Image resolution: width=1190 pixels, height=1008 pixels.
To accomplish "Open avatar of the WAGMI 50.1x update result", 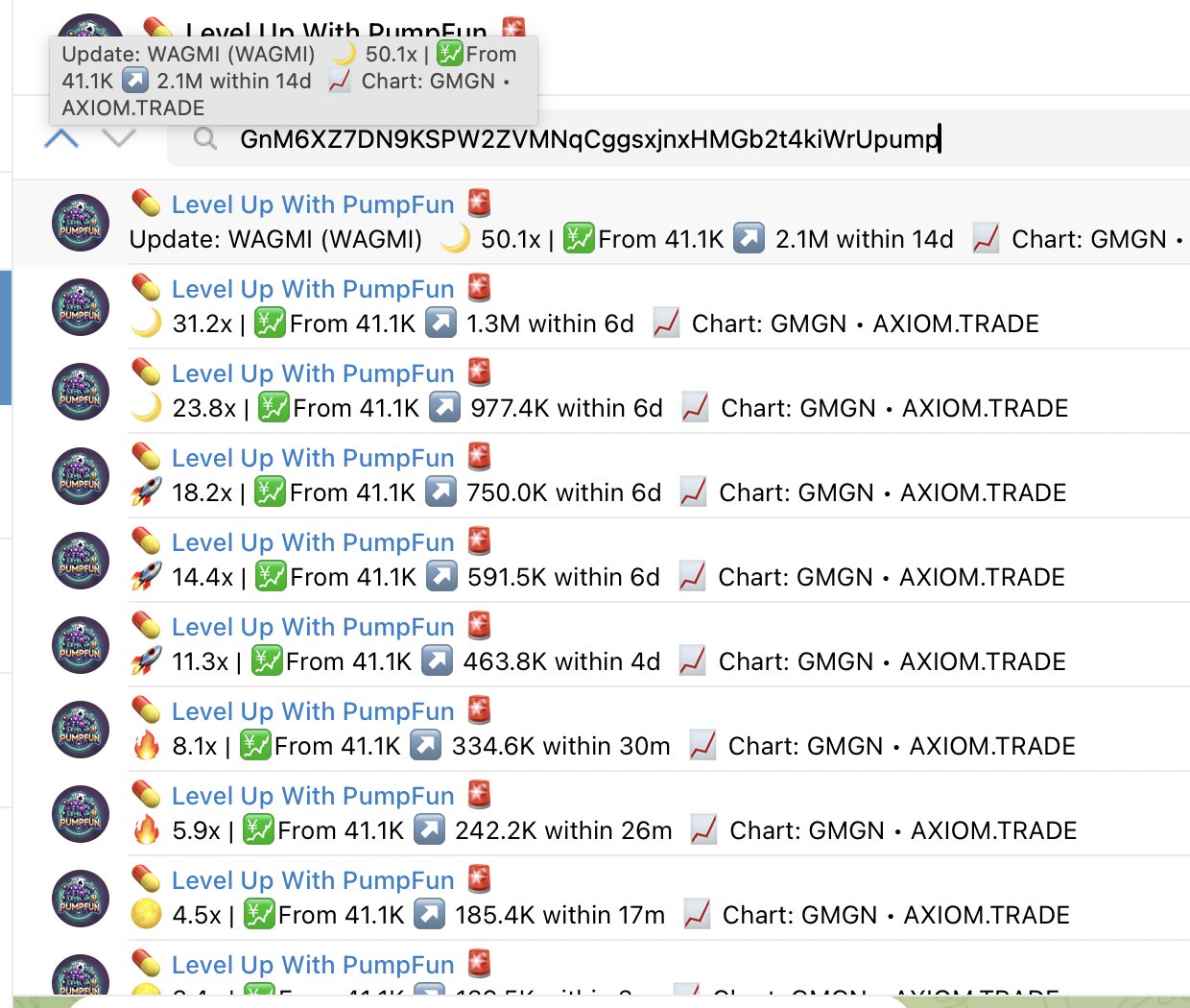I will click(x=81, y=223).
